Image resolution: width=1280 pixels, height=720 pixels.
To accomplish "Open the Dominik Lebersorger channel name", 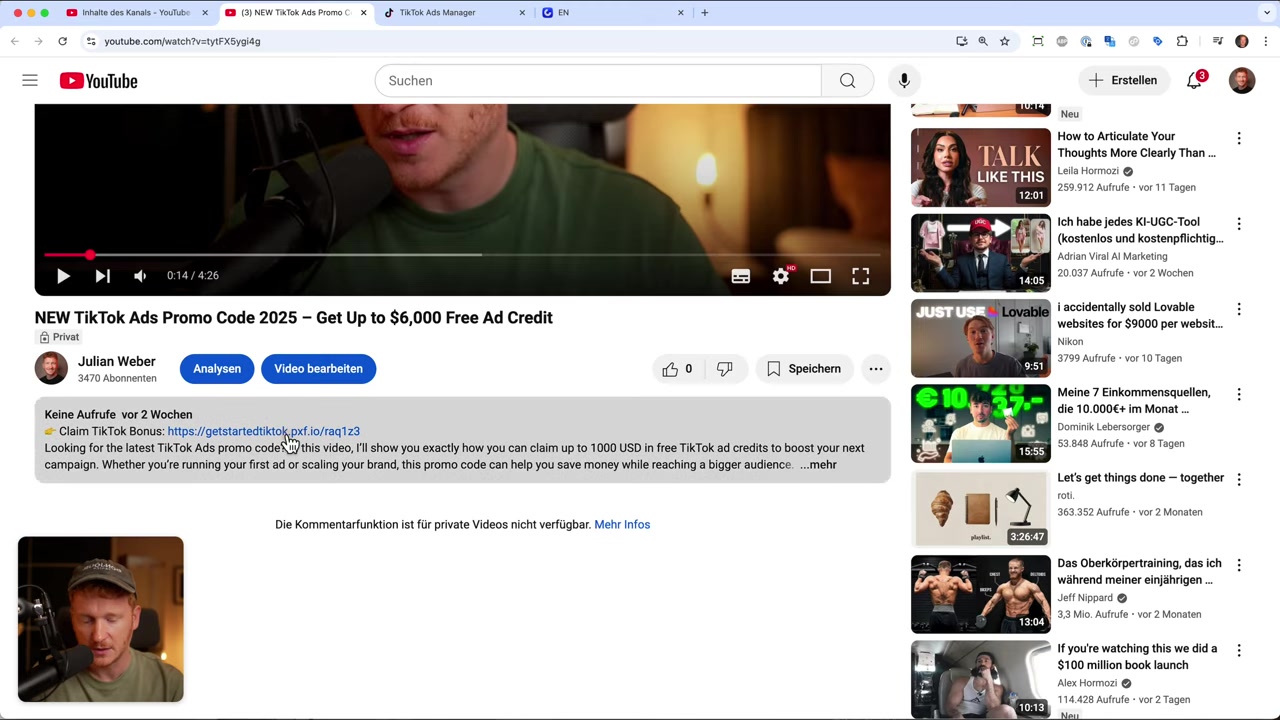I will pos(1103,427).
